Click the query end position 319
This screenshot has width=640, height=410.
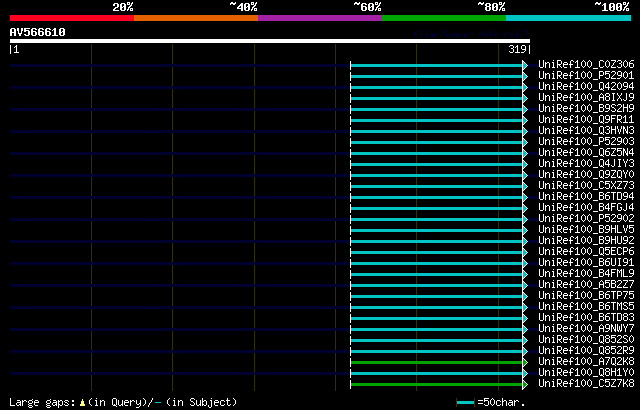[517, 50]
